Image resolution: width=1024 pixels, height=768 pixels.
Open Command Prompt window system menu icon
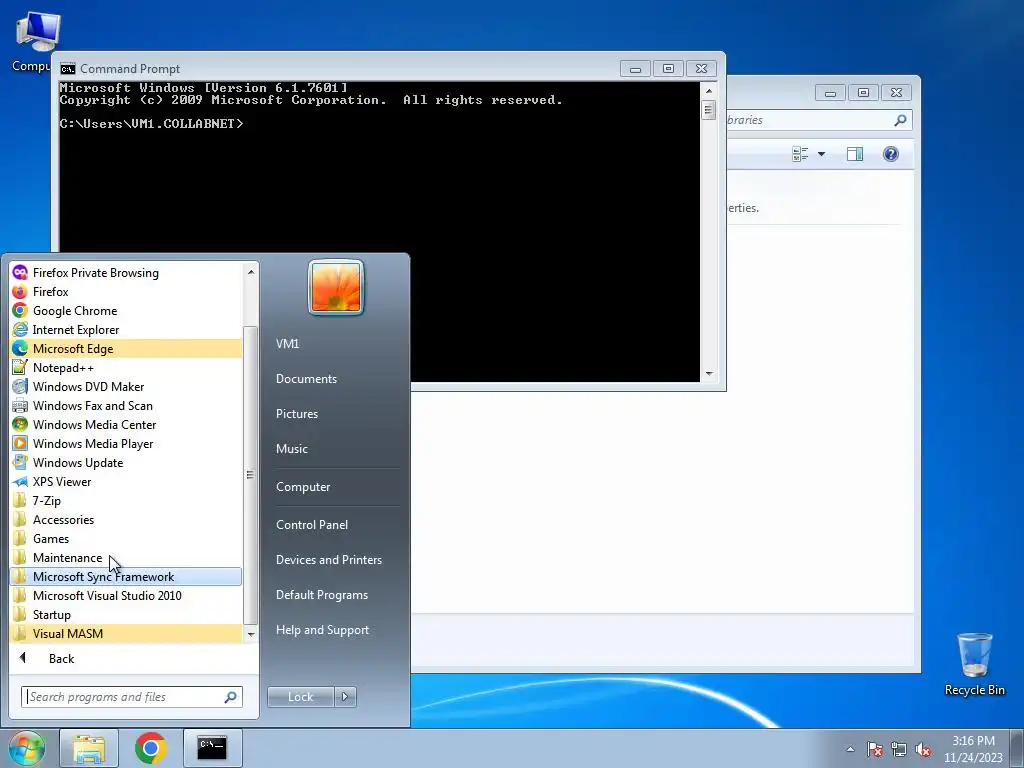coord(67,69)
